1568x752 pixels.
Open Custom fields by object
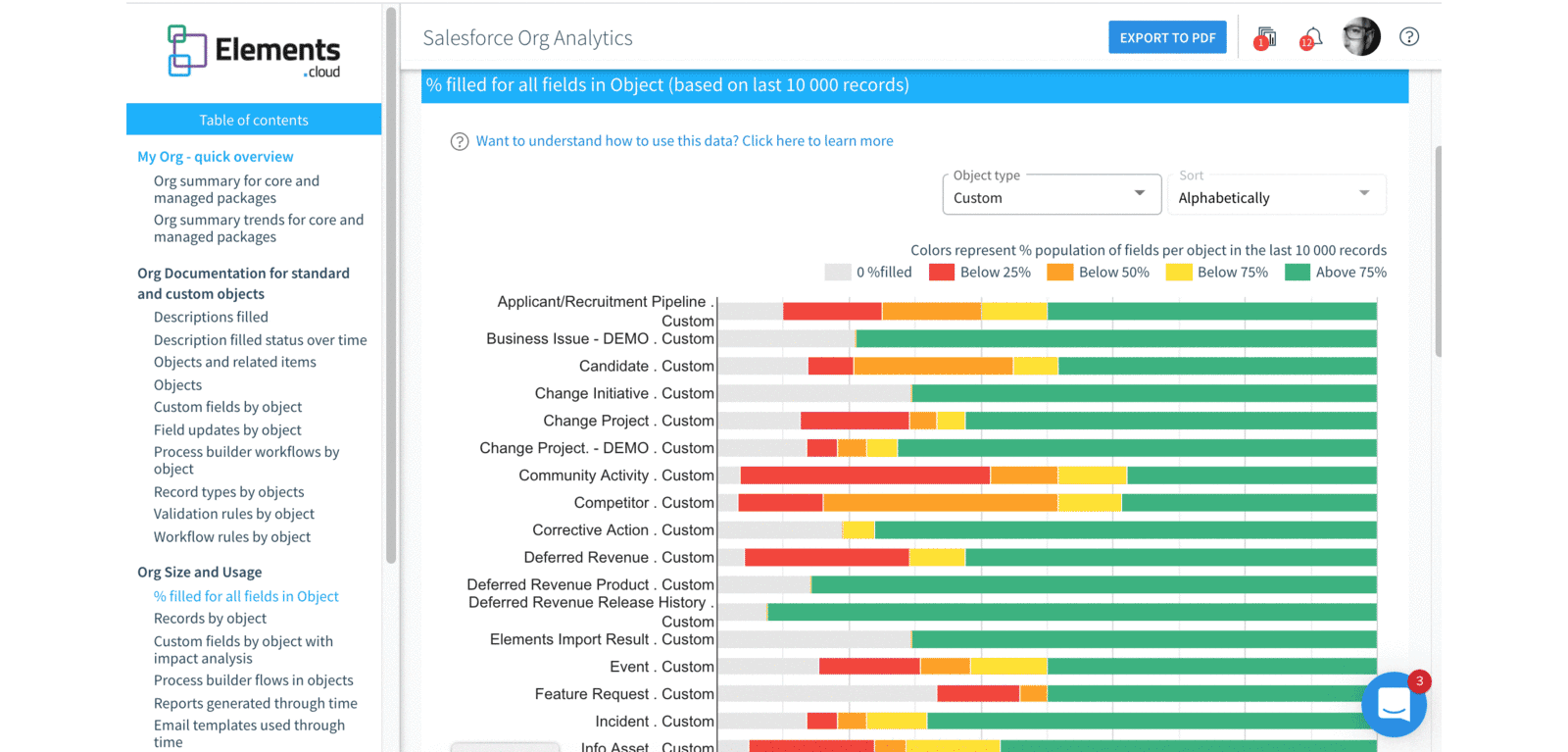(227, 408)
